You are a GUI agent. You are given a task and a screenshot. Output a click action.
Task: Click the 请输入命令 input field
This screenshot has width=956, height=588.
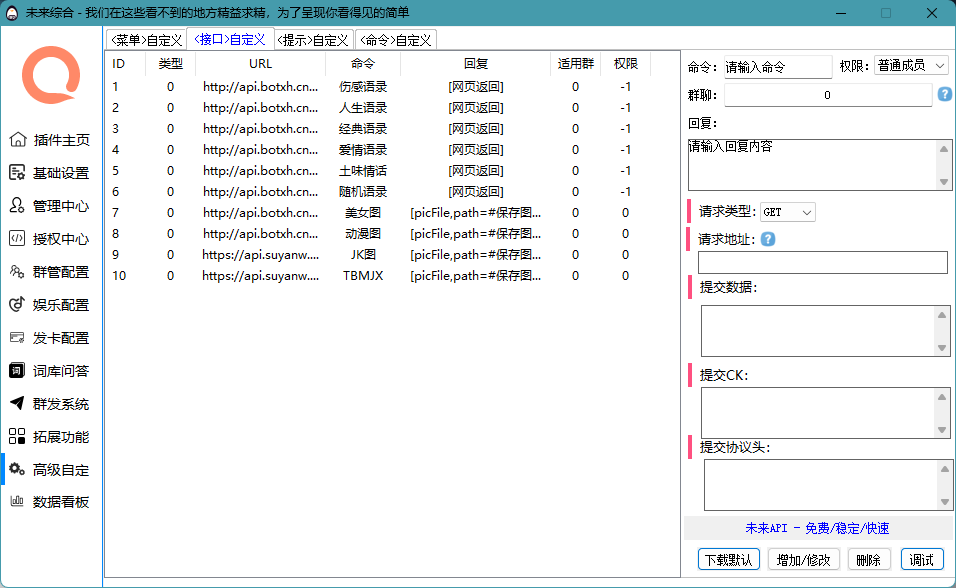coord(778,67)
